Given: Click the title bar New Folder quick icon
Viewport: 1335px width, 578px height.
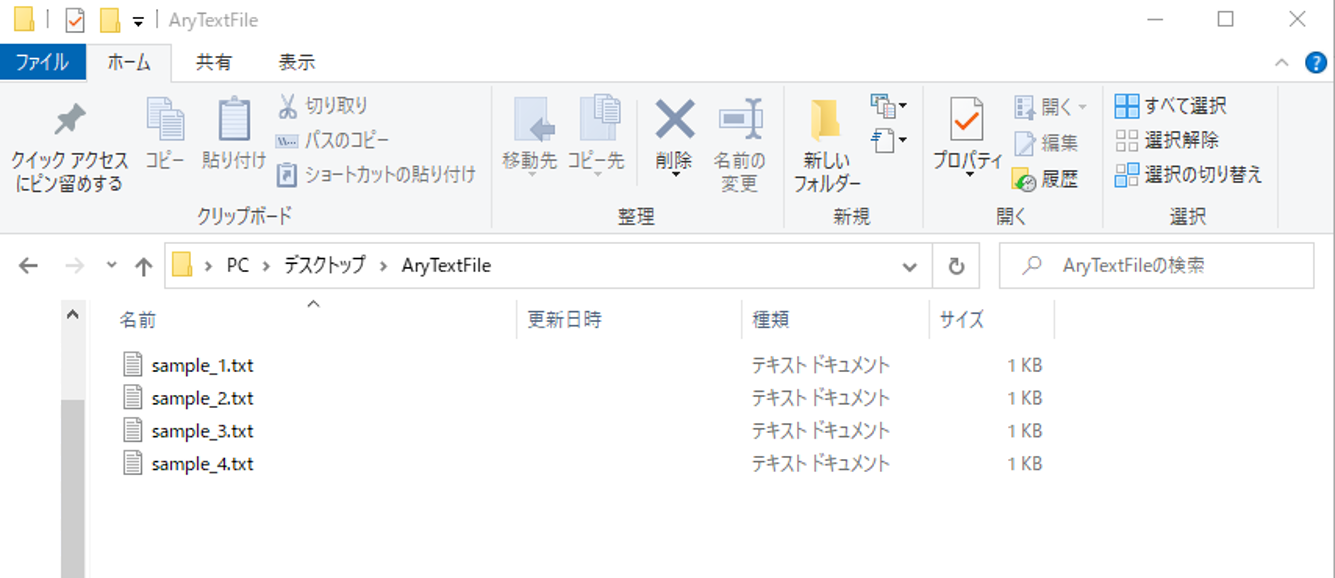Looking at the screenshot, I should 110,20.
